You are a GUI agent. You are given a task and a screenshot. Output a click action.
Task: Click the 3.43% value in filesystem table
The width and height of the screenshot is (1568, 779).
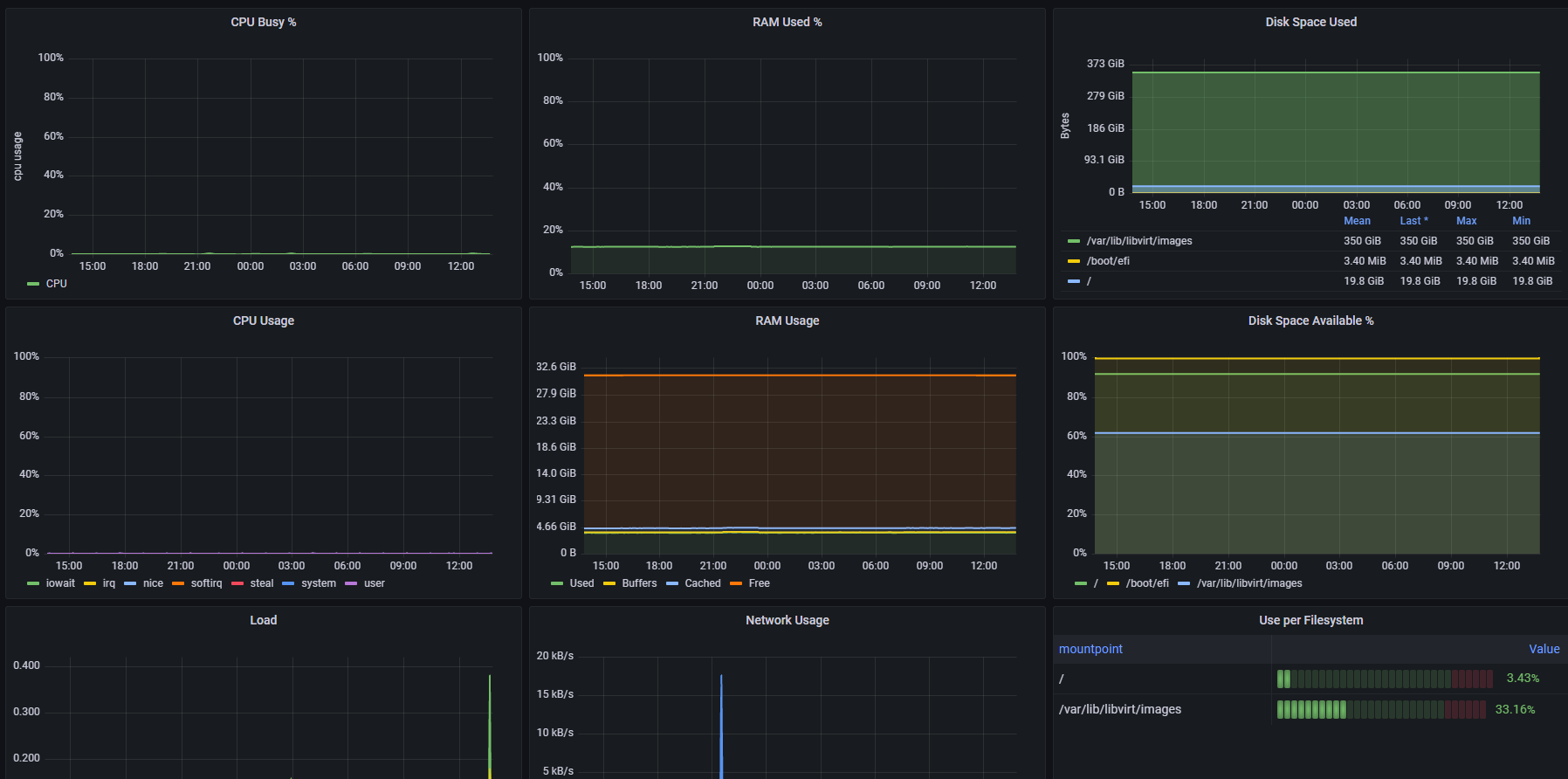point(1523,679)
